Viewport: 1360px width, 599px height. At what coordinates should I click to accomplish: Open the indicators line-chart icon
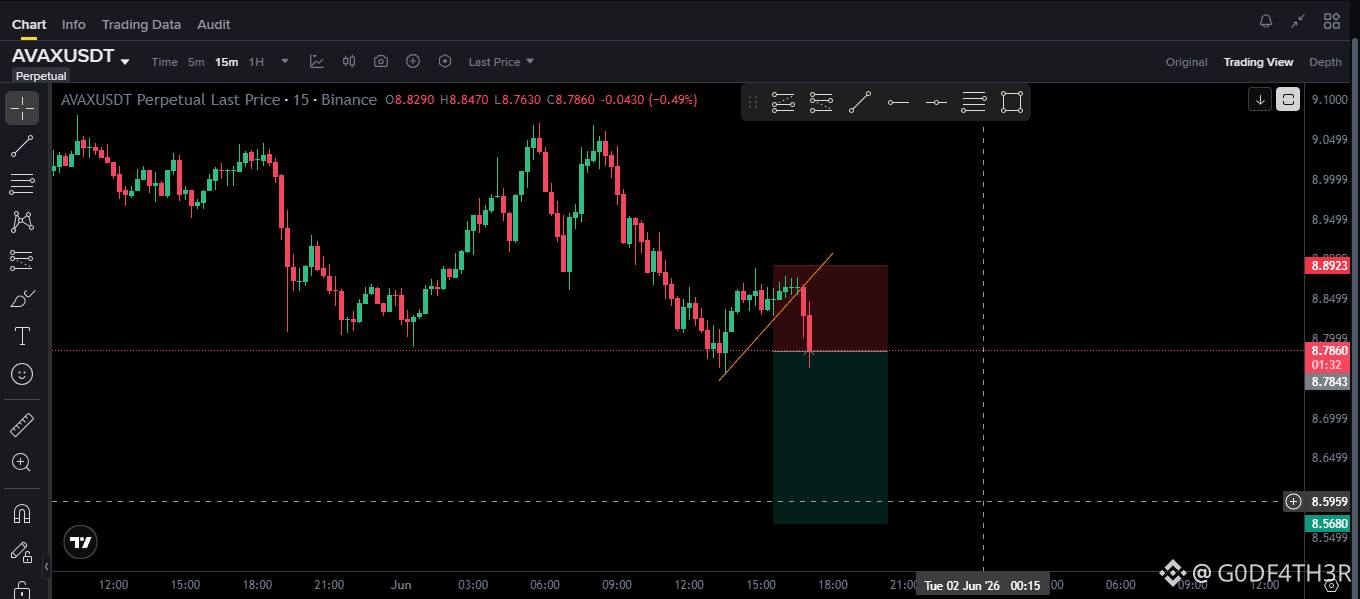click(317, 62)
